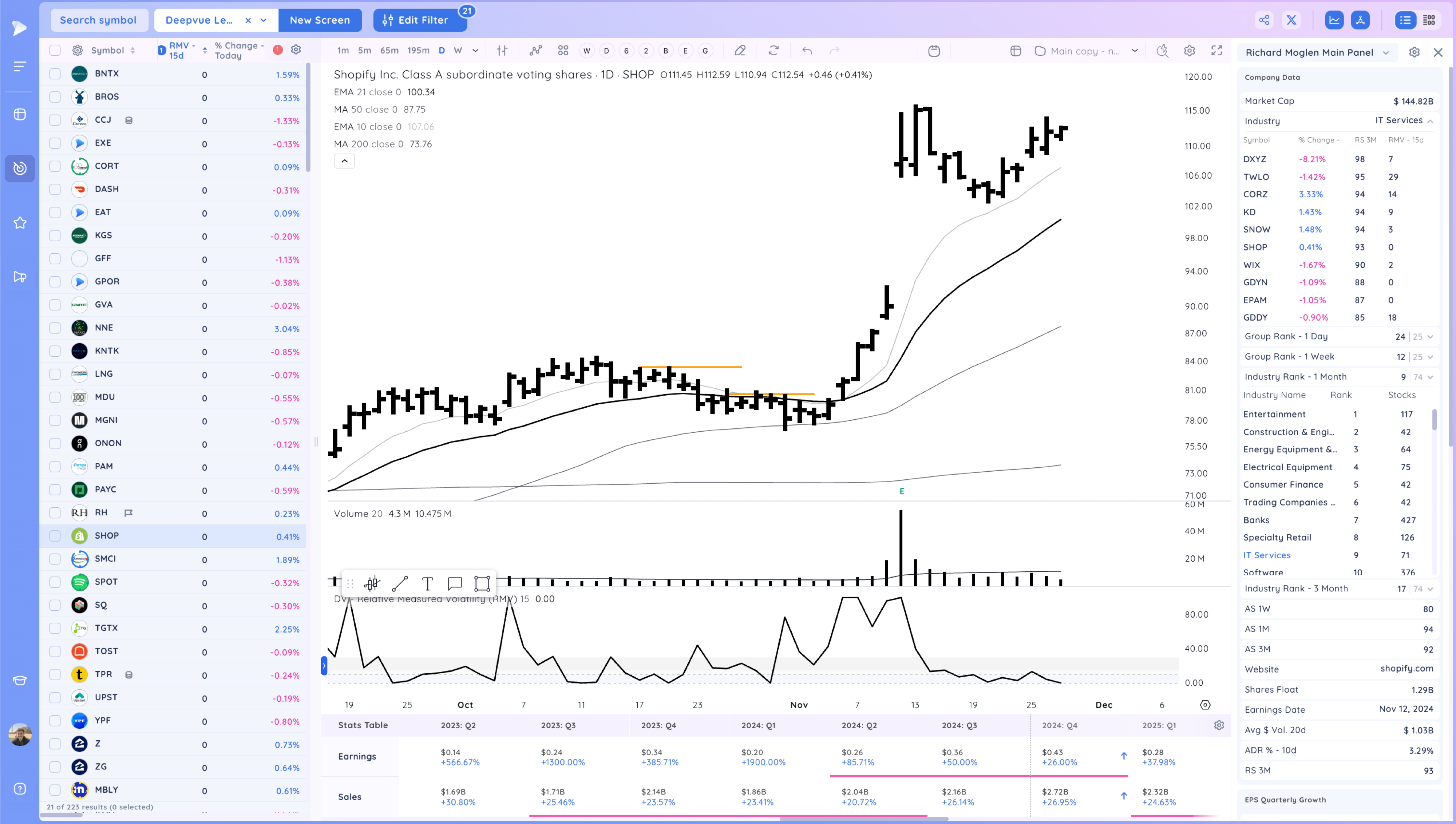Image resolution: width=1456 pixels, height=824 pixels.
Task: Open the Main copy layout dropdown
Action: [1135, 51]
